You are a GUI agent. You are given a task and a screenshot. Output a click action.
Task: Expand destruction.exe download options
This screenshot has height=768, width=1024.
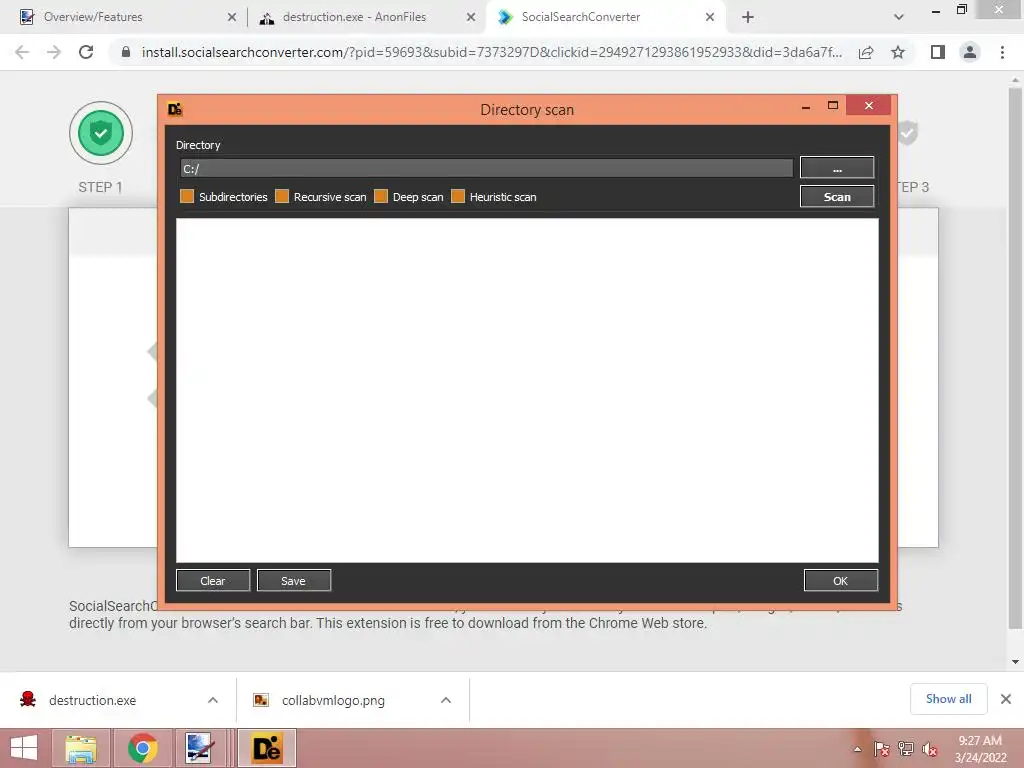[x=213, y=700]
